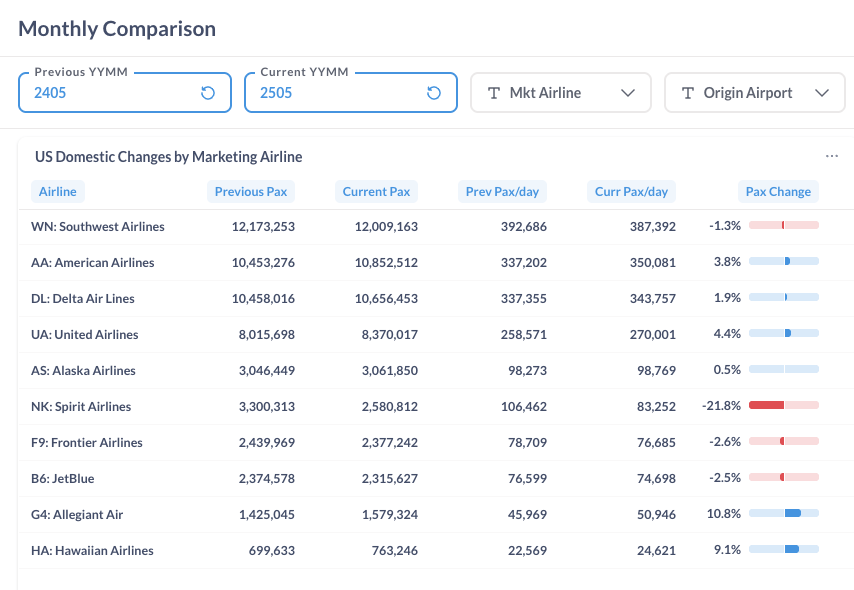The image size is (854, 590).
Task: Click the American Airlines pax change bar
Action: coord(784,261)
